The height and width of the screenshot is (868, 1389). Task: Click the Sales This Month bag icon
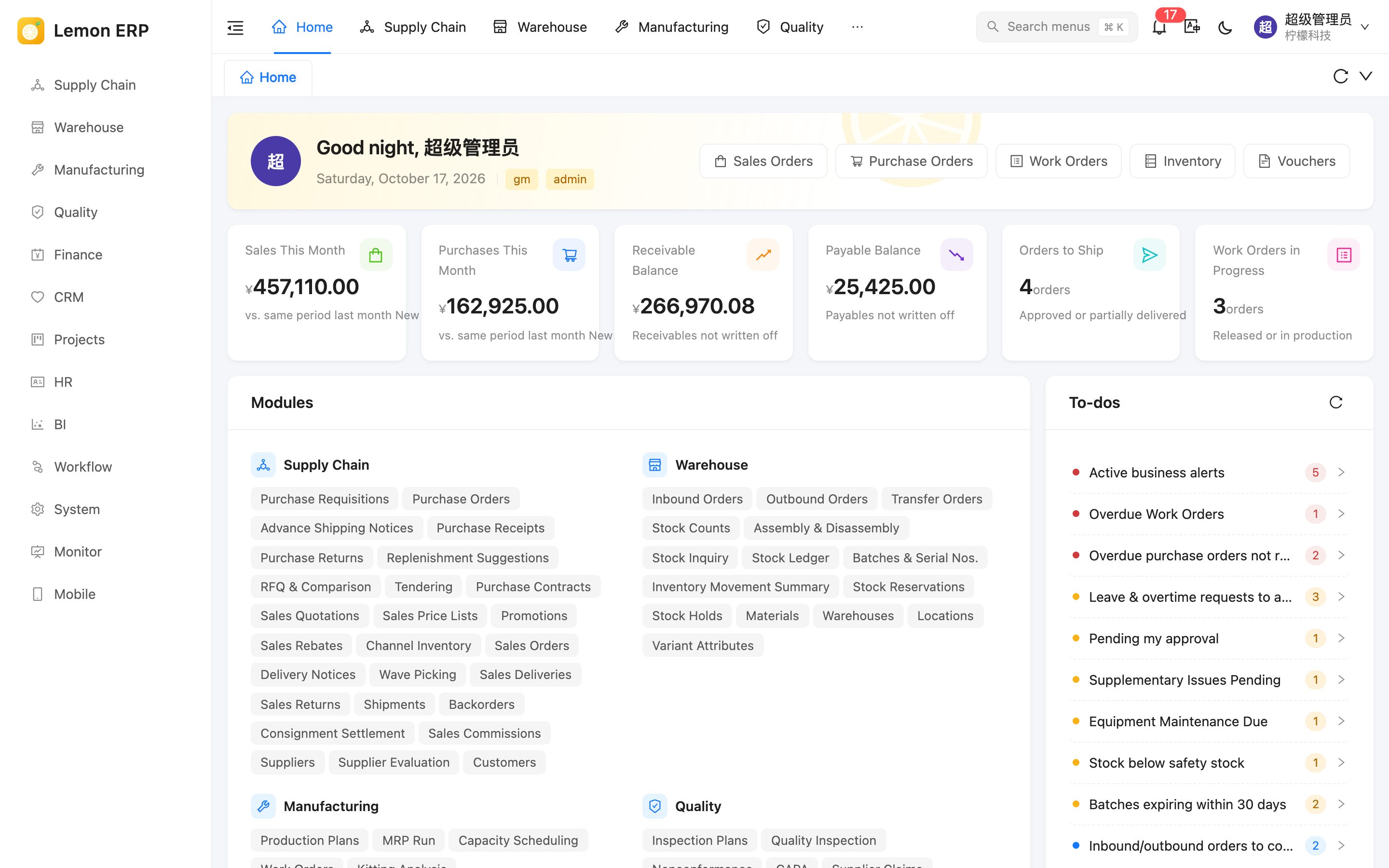[376, 255]
